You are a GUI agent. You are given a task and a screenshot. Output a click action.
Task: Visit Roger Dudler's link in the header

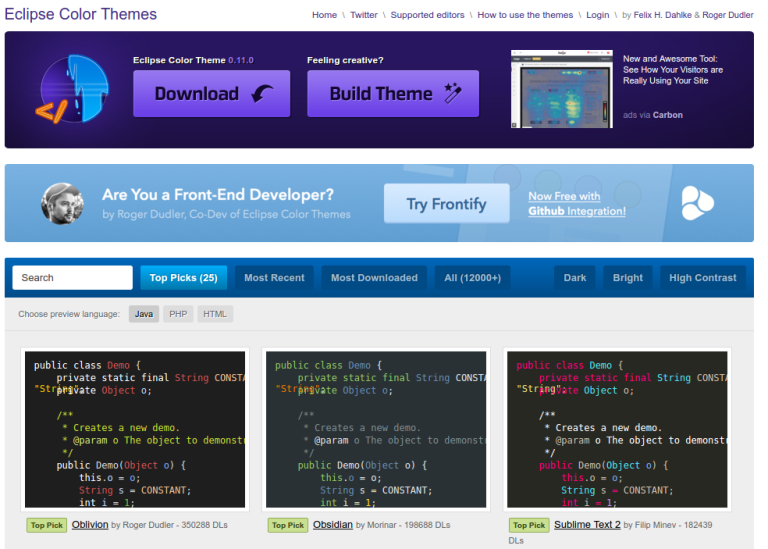pyautogui.click(x=728, y=15)
